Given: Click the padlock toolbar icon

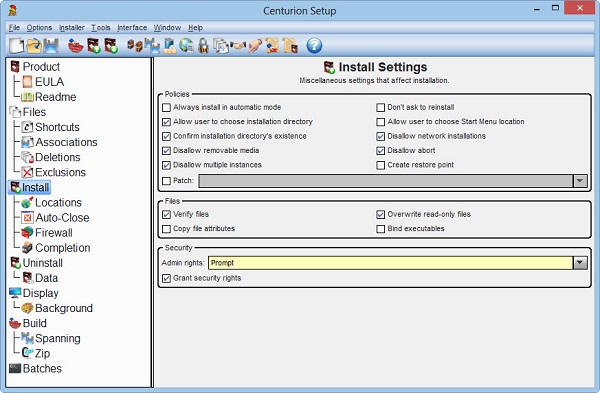Looking at the screenshot, I should 204,46.
